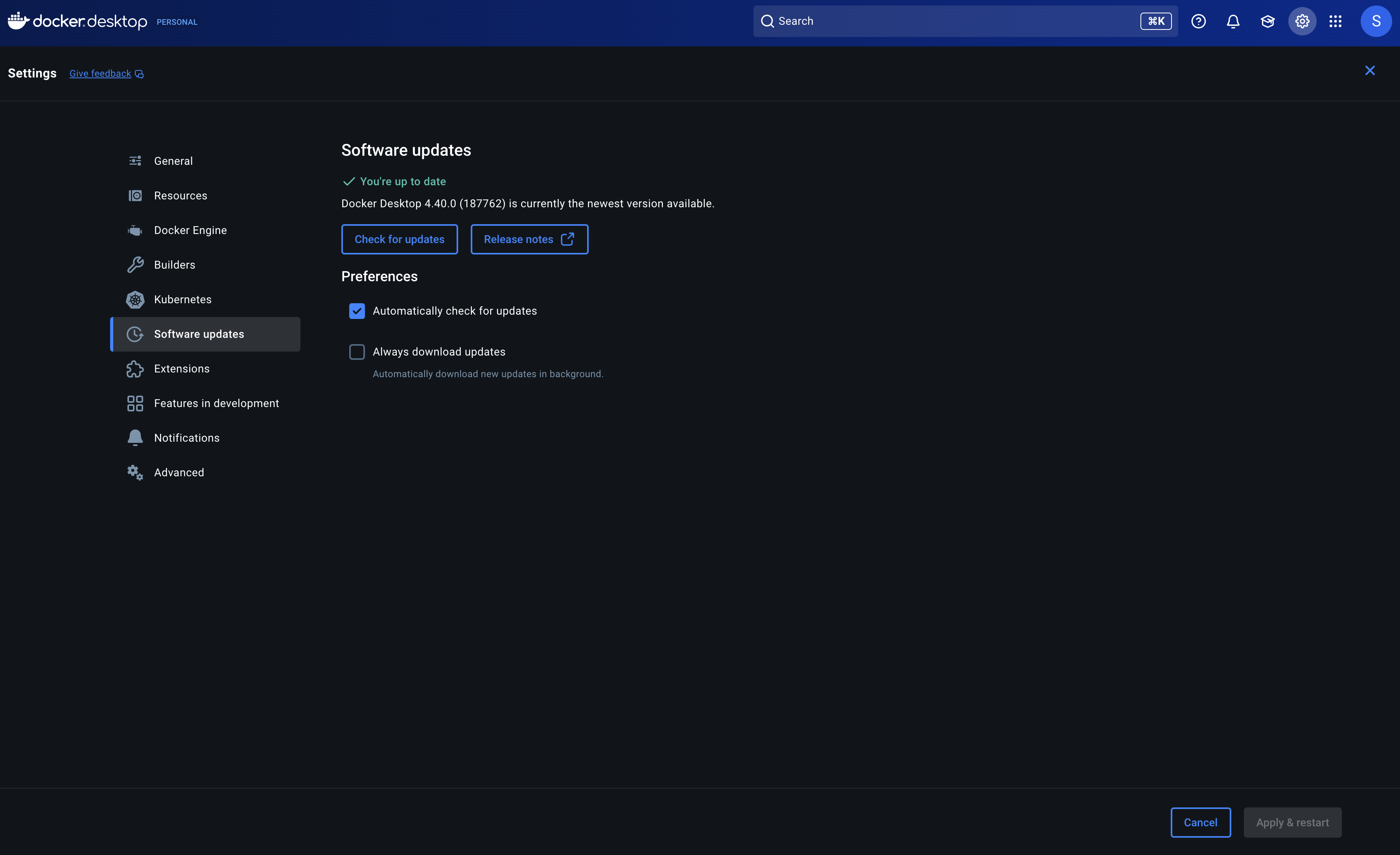Open Builders settings page

pos(206,265)
